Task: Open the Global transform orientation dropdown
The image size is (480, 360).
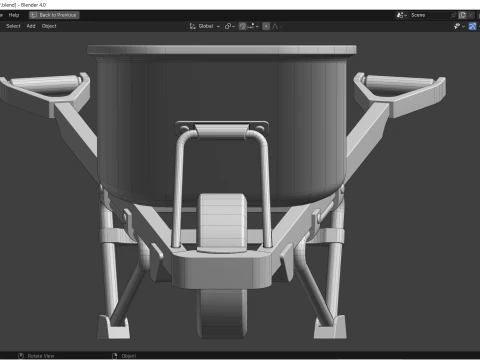Action: click(205, 26)
